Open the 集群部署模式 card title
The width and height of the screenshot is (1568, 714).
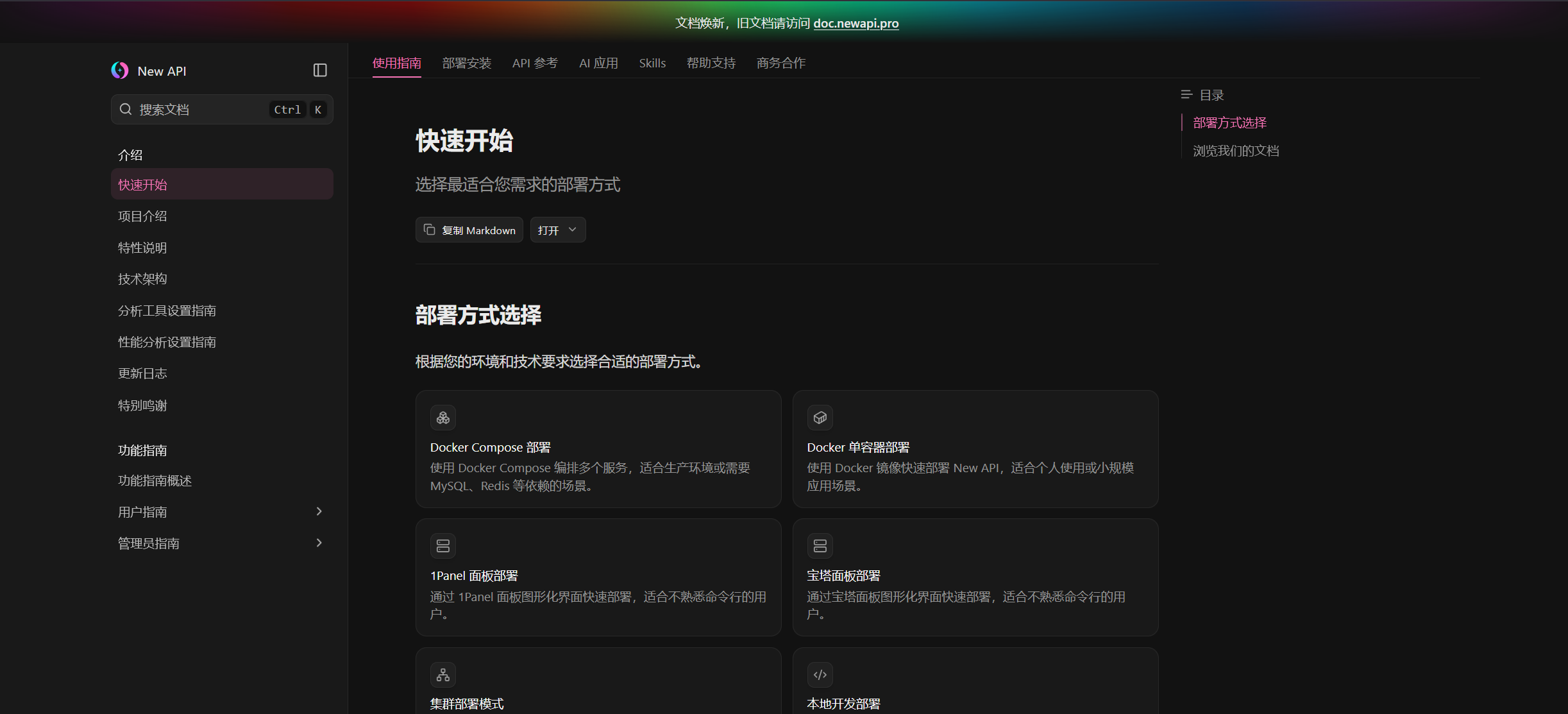[x=467, y=704]
